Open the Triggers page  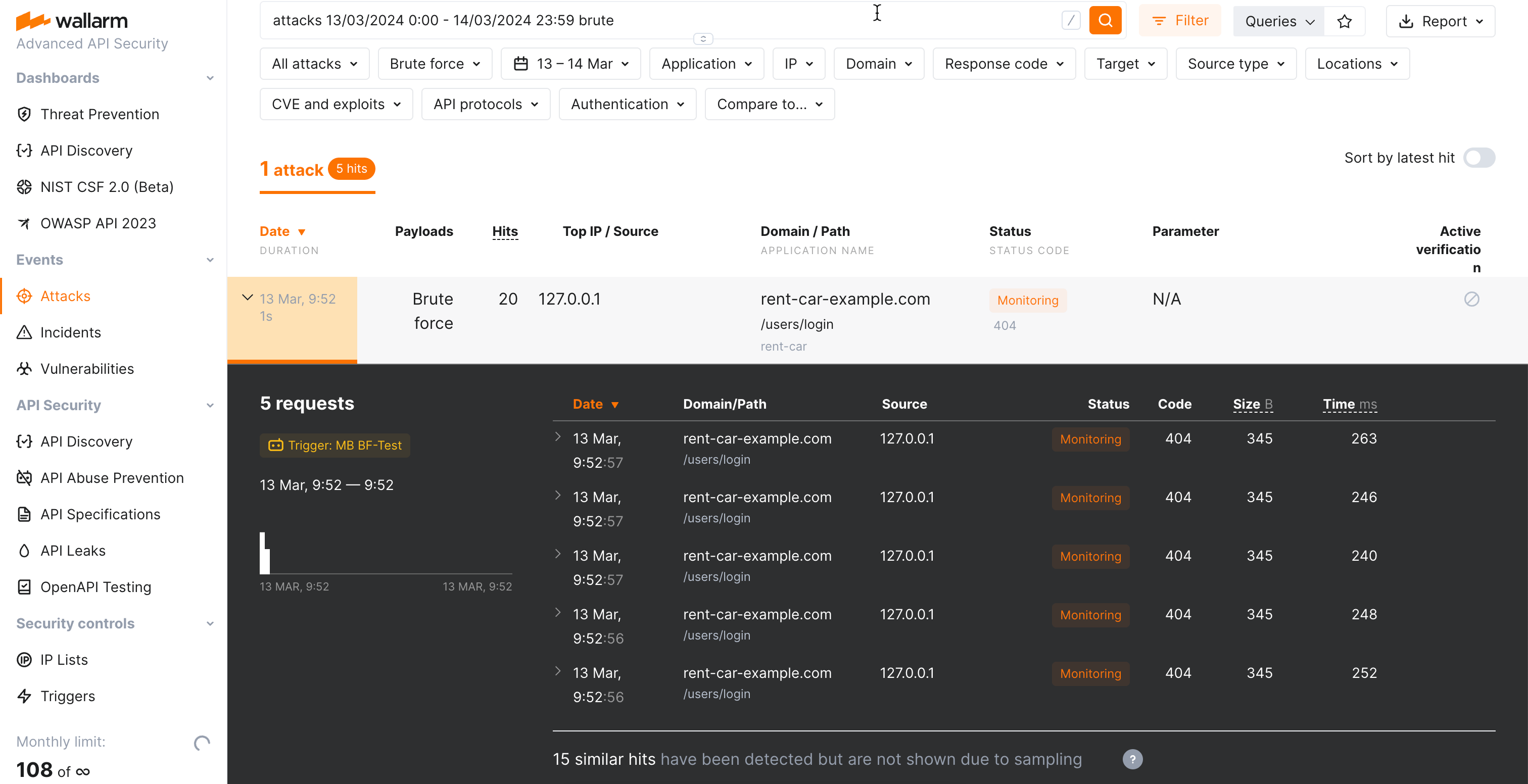click(x=68, y=696)
